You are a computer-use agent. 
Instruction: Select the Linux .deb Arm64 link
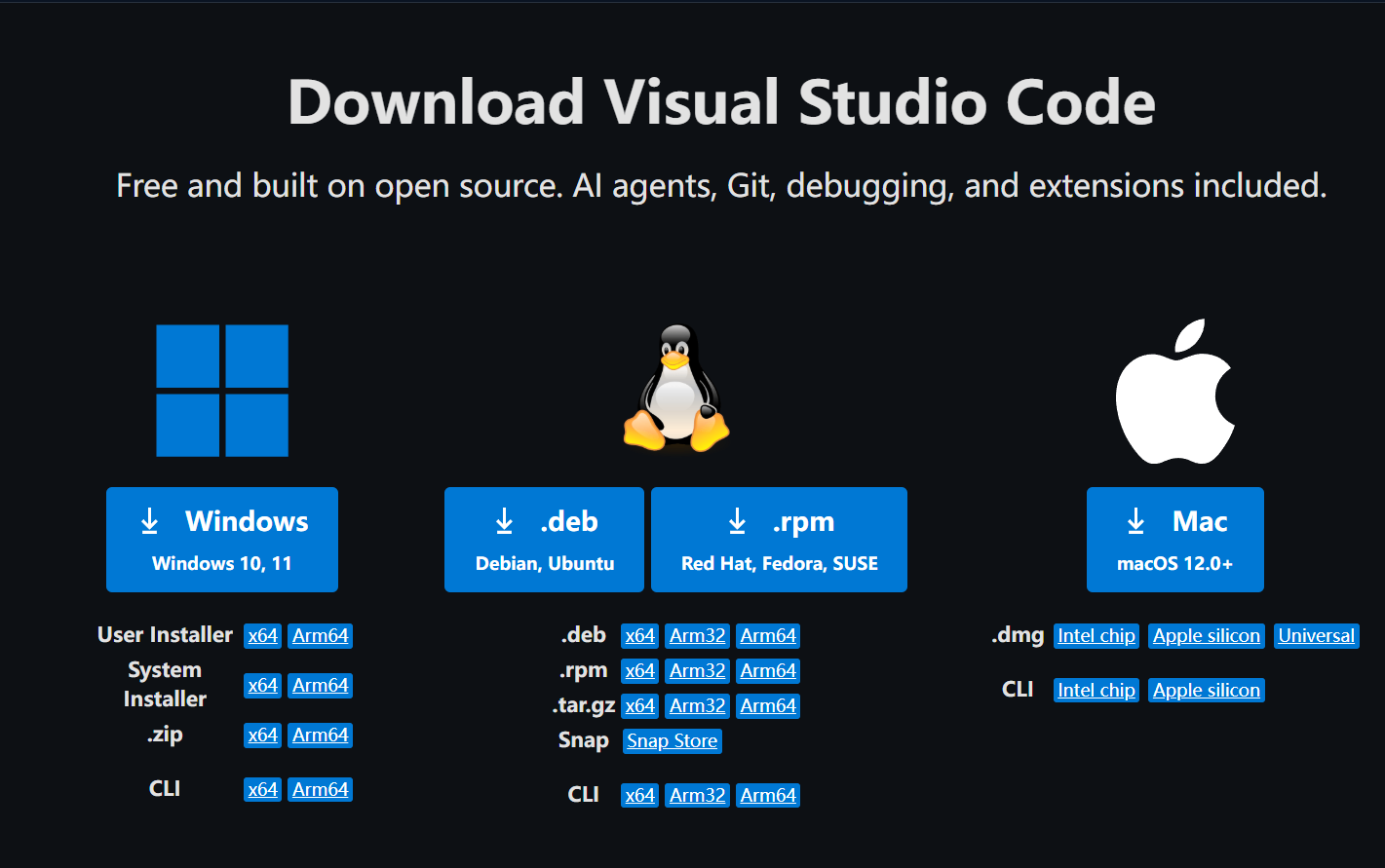[x=768, y=636]
